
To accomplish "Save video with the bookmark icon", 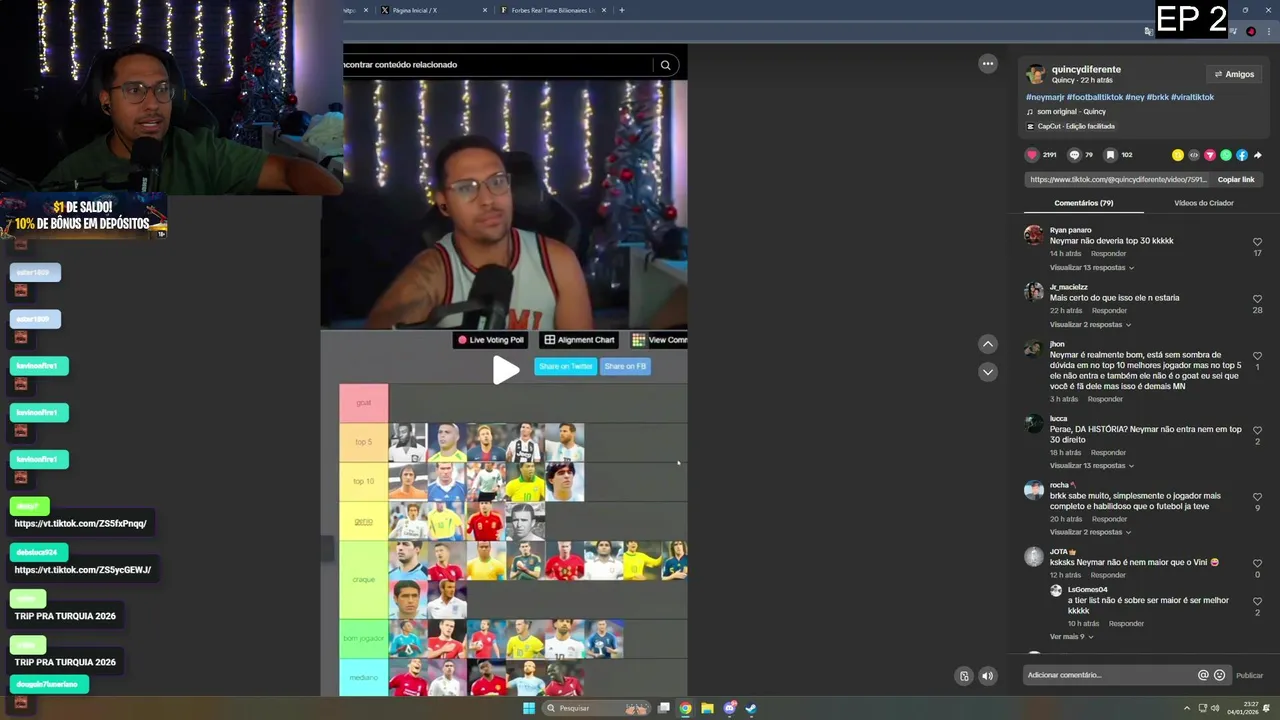I will pos(1110,155).
